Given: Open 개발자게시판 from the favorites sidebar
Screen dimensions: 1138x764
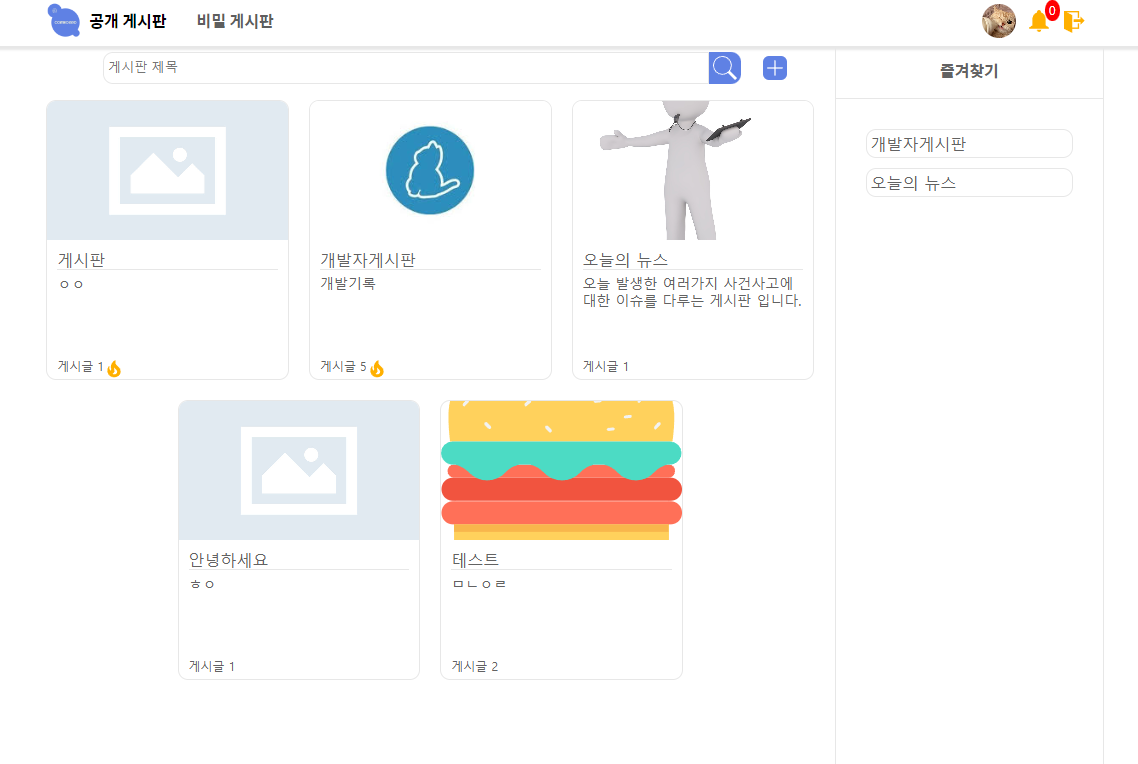Looking at the screenshot, I should [x=968, y=143].
